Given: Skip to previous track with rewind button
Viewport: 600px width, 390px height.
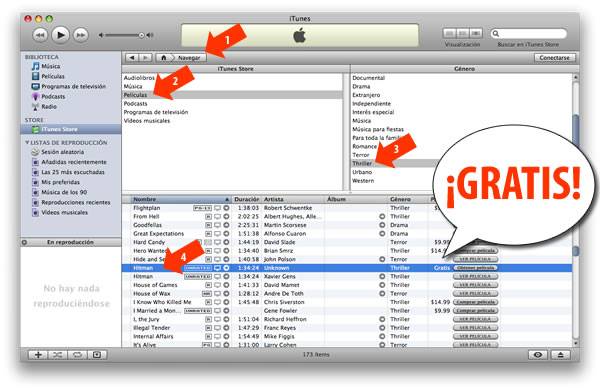Looking at the screenshot, I should (40, 35).
